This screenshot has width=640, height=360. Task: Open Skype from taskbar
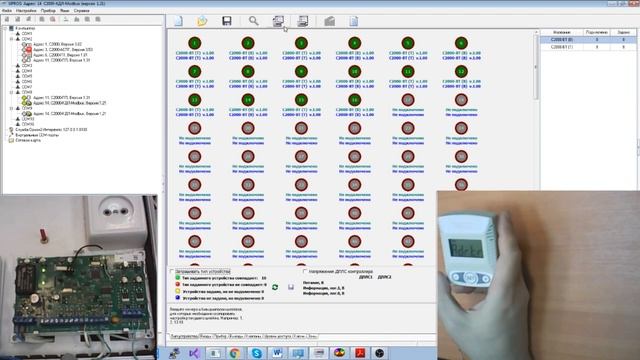(x=256, y=353)
